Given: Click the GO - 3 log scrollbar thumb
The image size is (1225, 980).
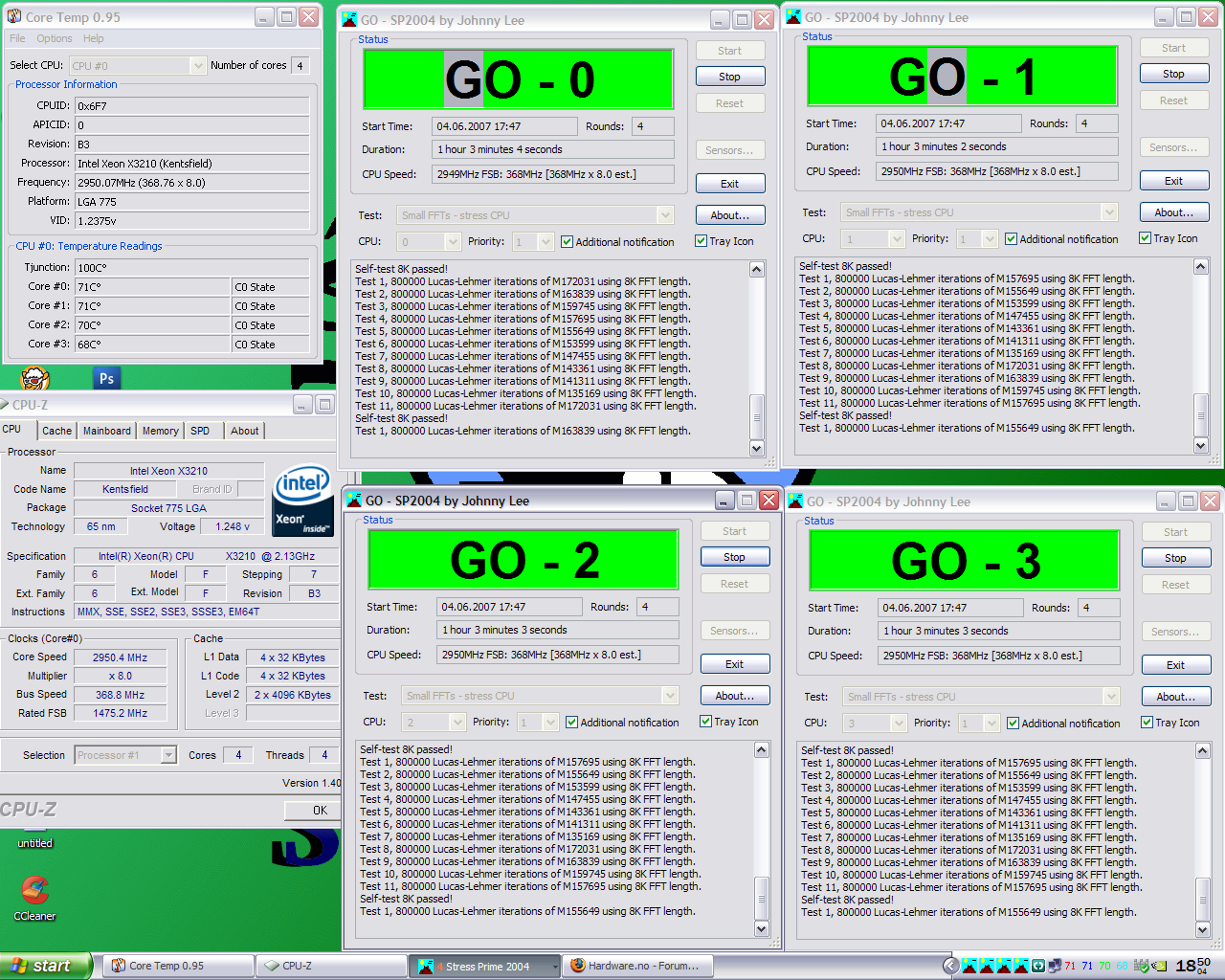Looking at the screenshot, I should point(1203,898).
